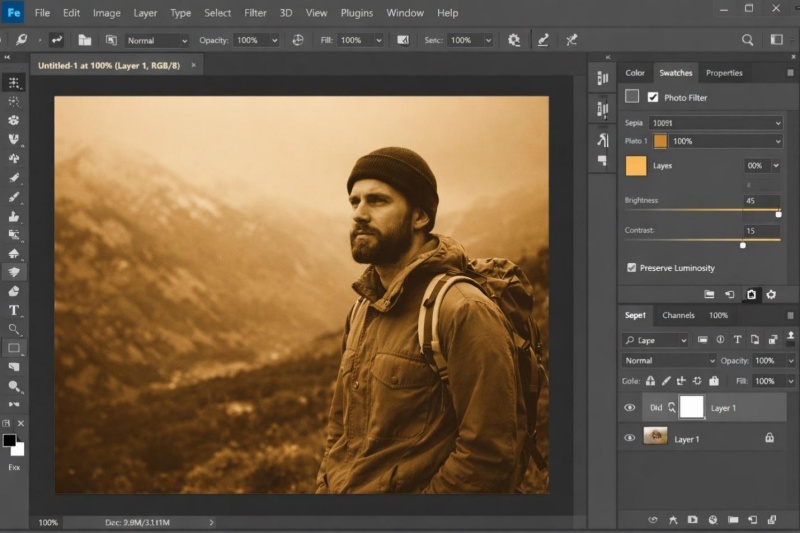The height and width of the screenshot is (533, 800).
Task: Click the topmost icon in collapsed panel strip
Action: click(603, 78)
